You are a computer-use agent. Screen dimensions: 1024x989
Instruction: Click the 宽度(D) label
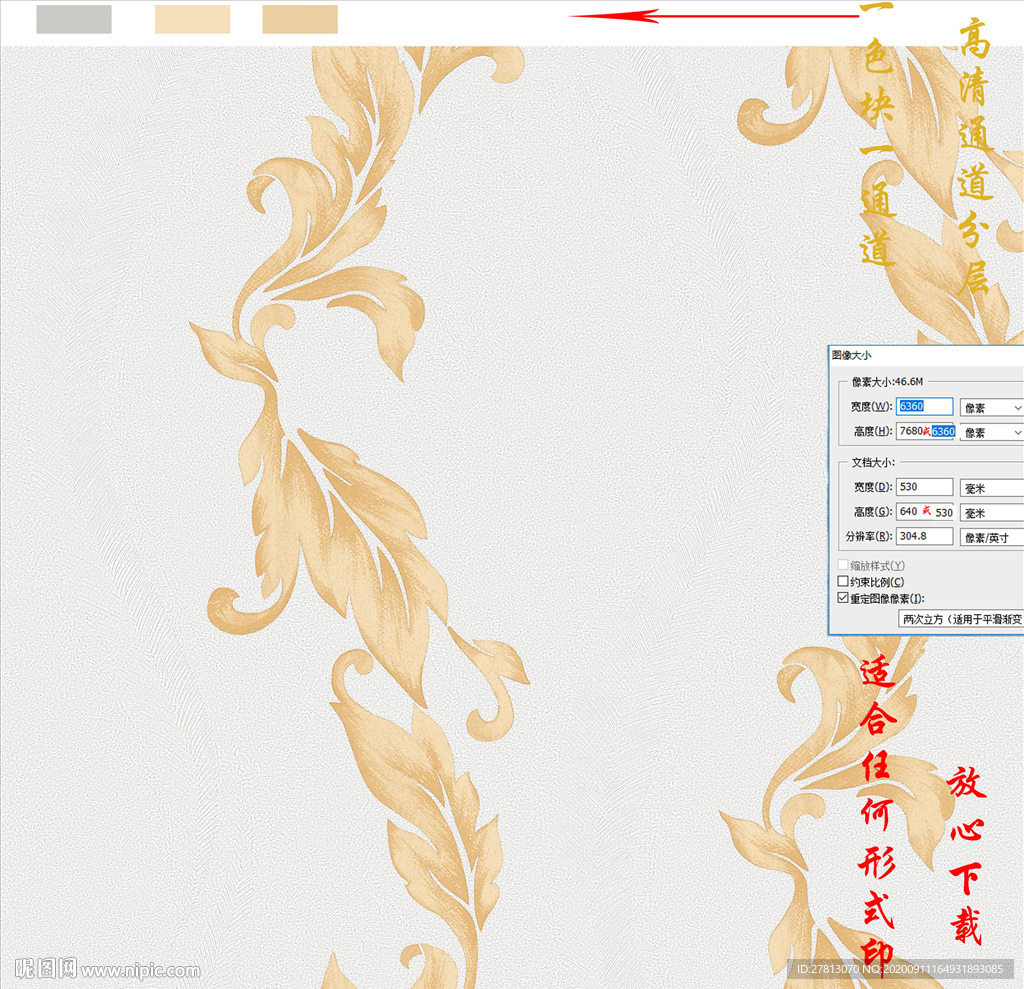(873, 487)
